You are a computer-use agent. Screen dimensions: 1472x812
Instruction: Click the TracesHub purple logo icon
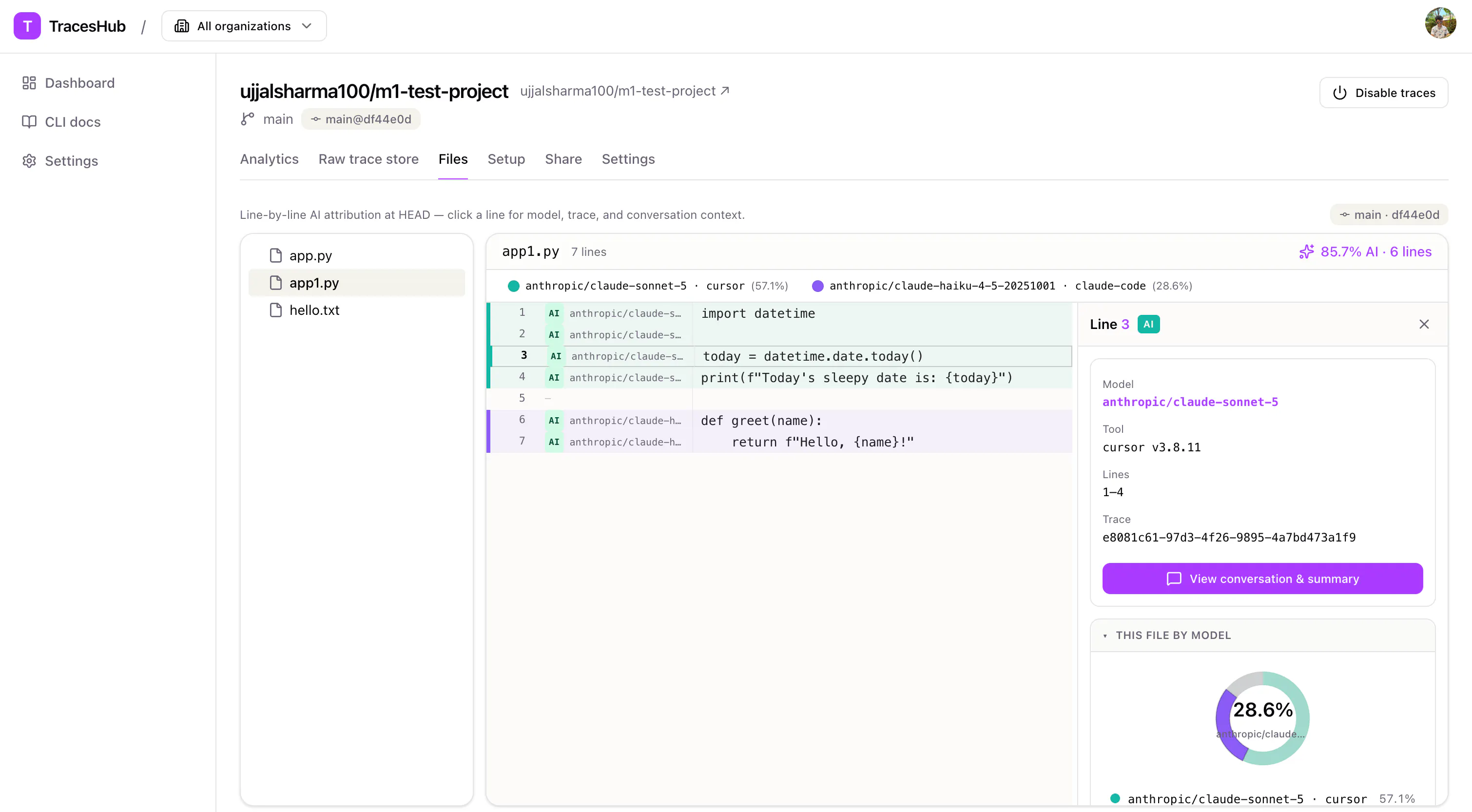(27, 26)
